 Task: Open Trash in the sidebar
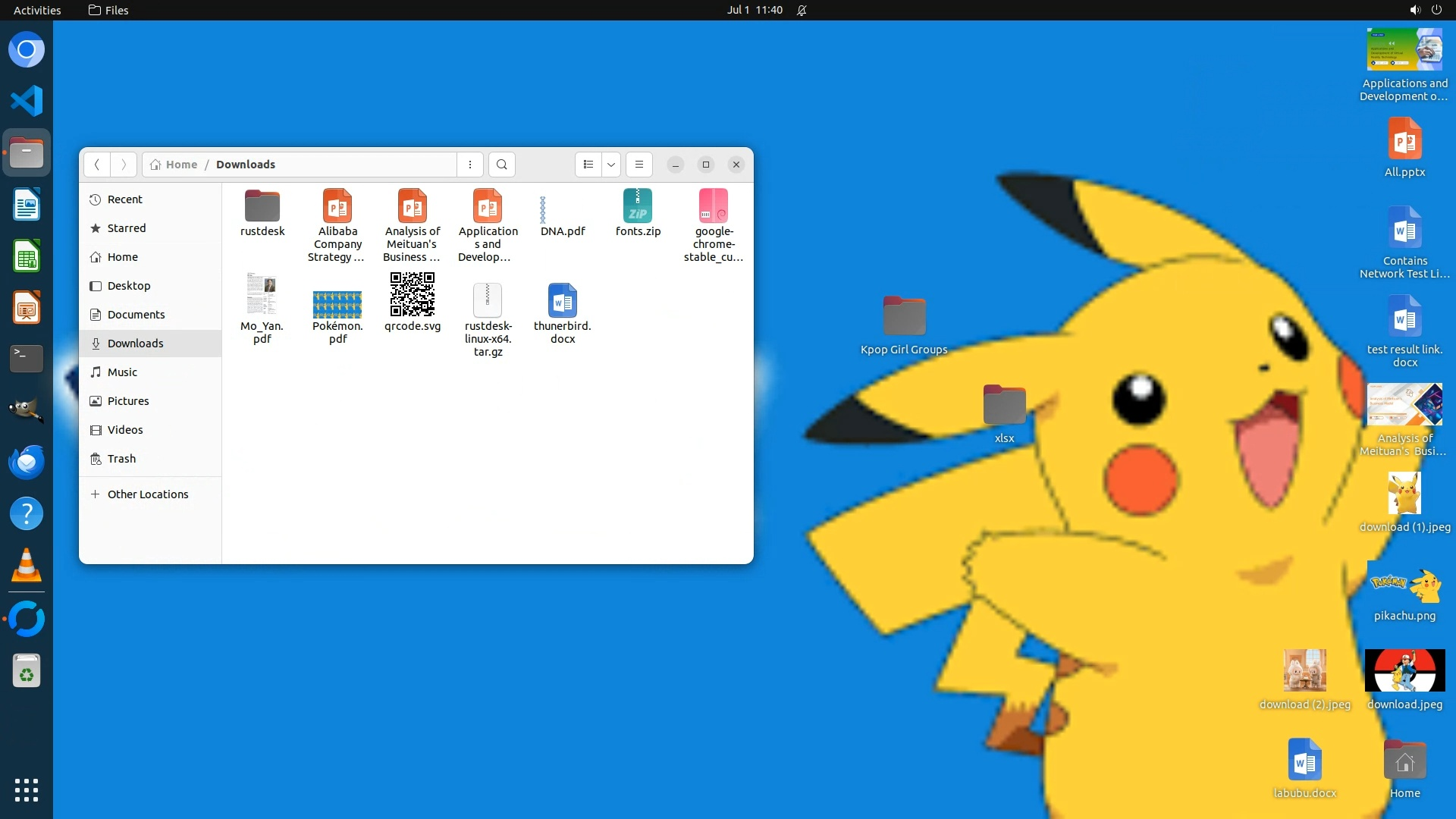(x=121, y=459)
